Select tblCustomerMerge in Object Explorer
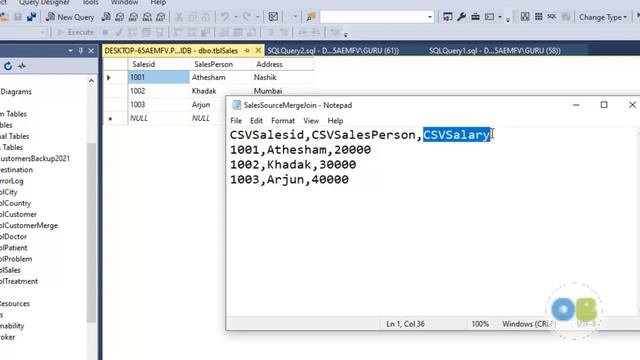 pyautogui.click(x=29, y=225)
